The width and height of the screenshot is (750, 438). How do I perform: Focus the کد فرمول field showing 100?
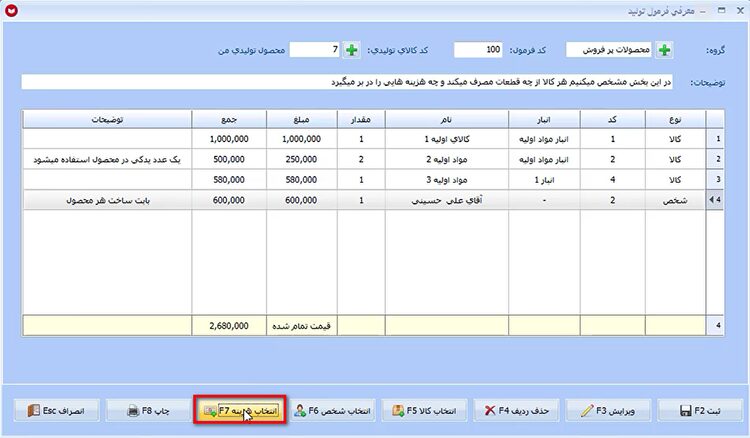pos(478,50)
